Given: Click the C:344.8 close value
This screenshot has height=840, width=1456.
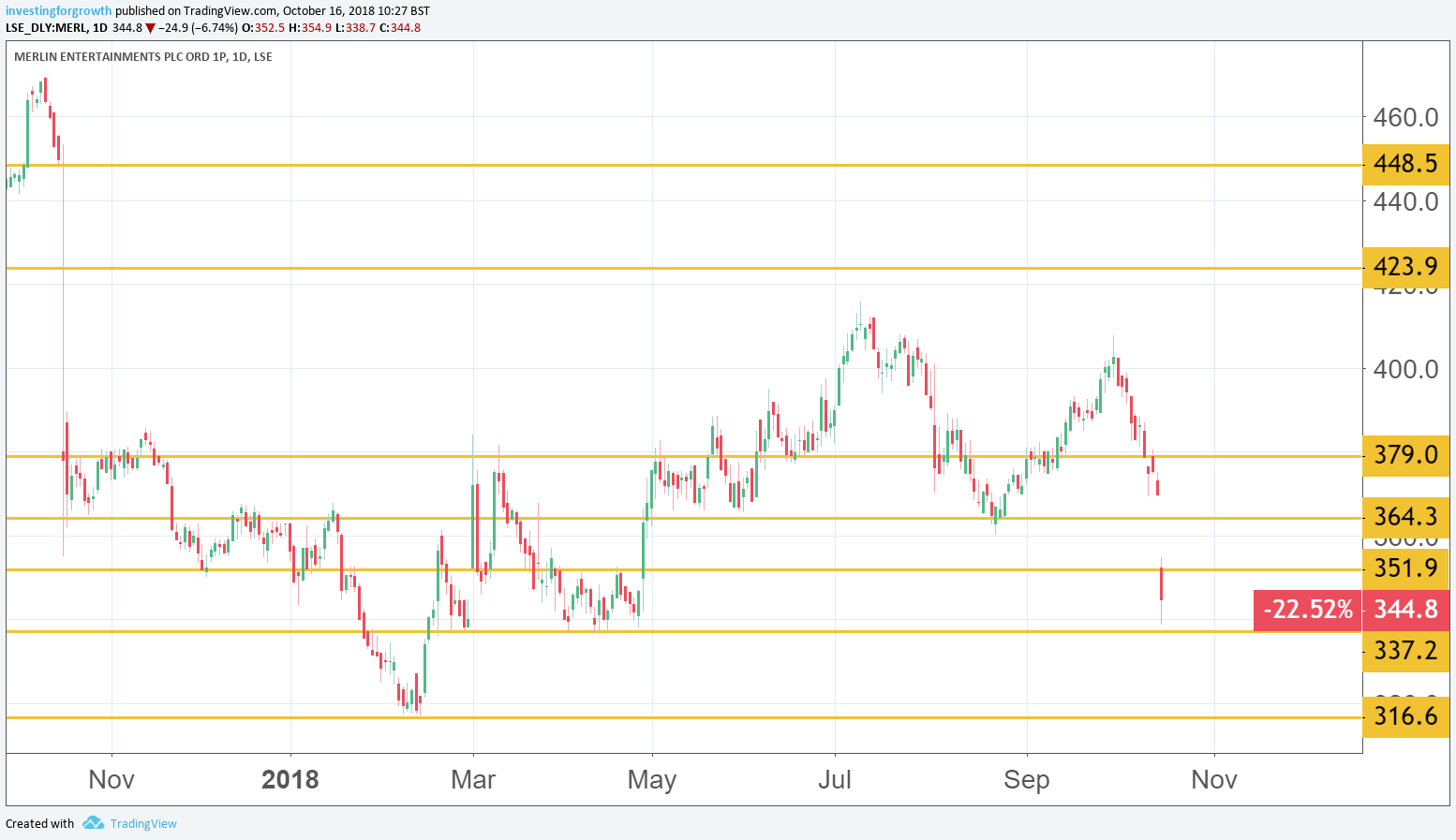Looking at the screenshot, I should click(x=400, y=28).
